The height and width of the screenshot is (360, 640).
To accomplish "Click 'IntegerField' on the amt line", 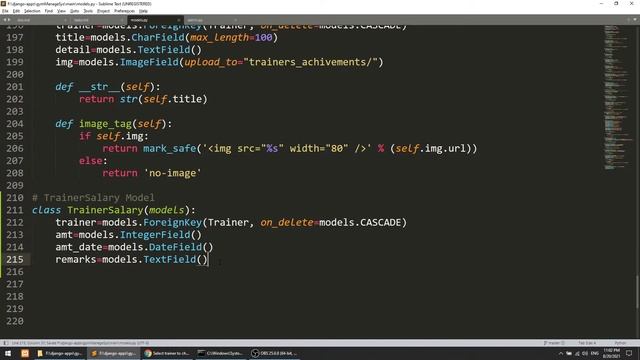I will pyautogui.click(x=155, y=235).
